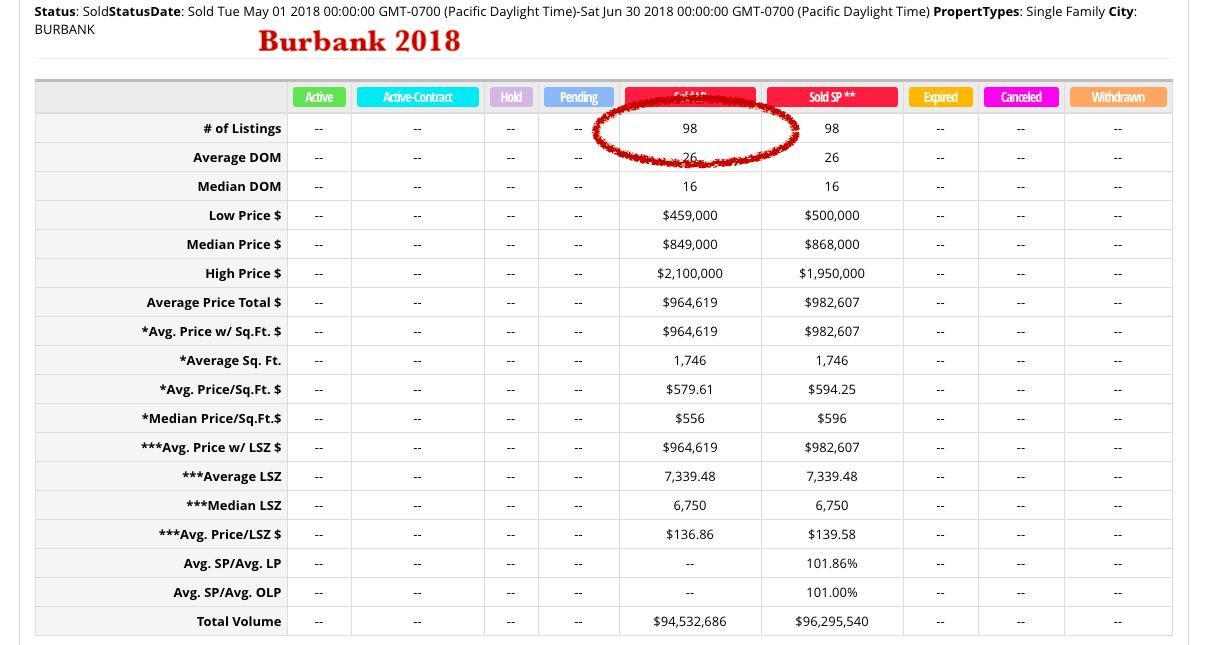The image size is (1224, 645).
Task: Click the median price value $849,000
Action: click(x=690, y=244)
